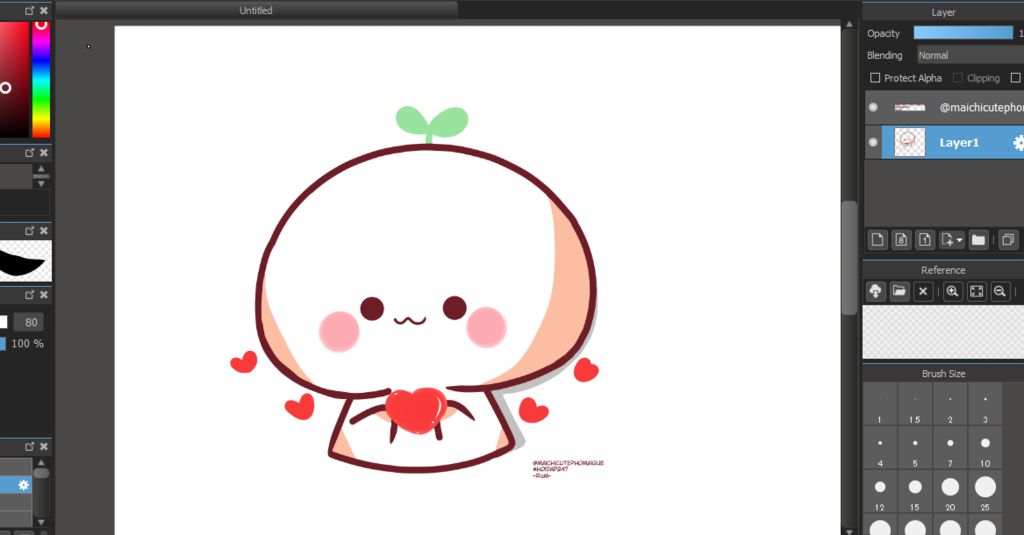Close the brush control panel
The width and height of the screenshot is (1024, 535).
pyautogui.click(x=44, y=295)
